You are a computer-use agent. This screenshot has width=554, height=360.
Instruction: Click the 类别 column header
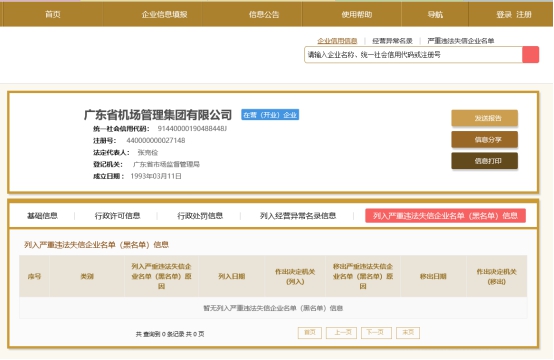[87, 276]
